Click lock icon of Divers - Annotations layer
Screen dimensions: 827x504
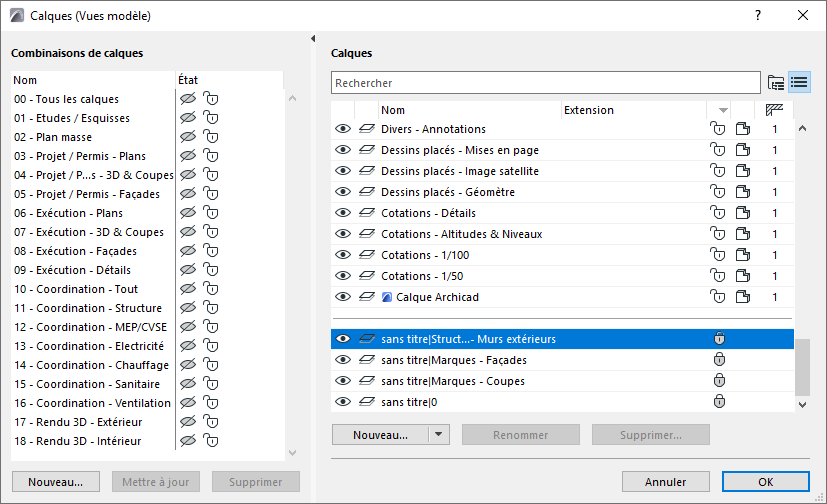(717, 129)
